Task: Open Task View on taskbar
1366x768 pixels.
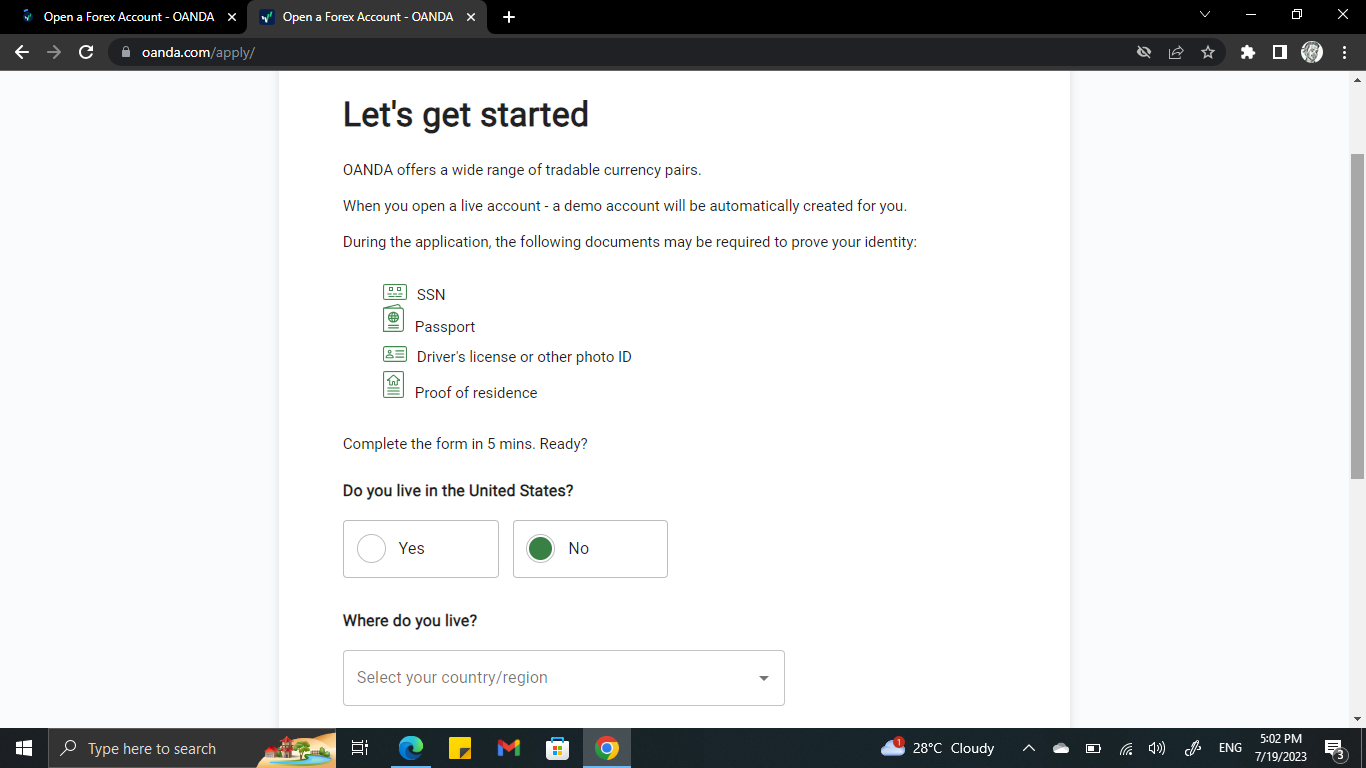Action: point(361,748)
